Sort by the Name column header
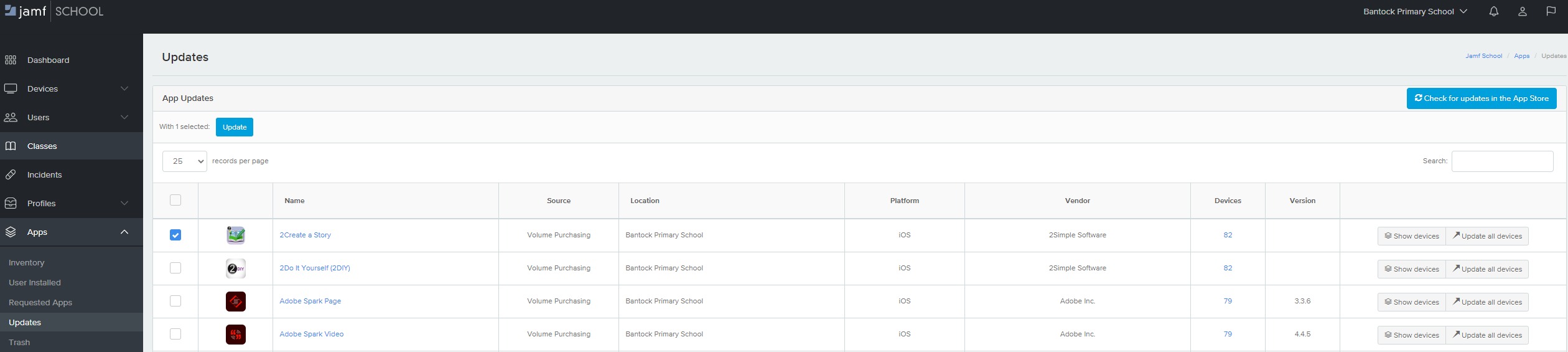The image size is (1568, 352). coord(386,201)
